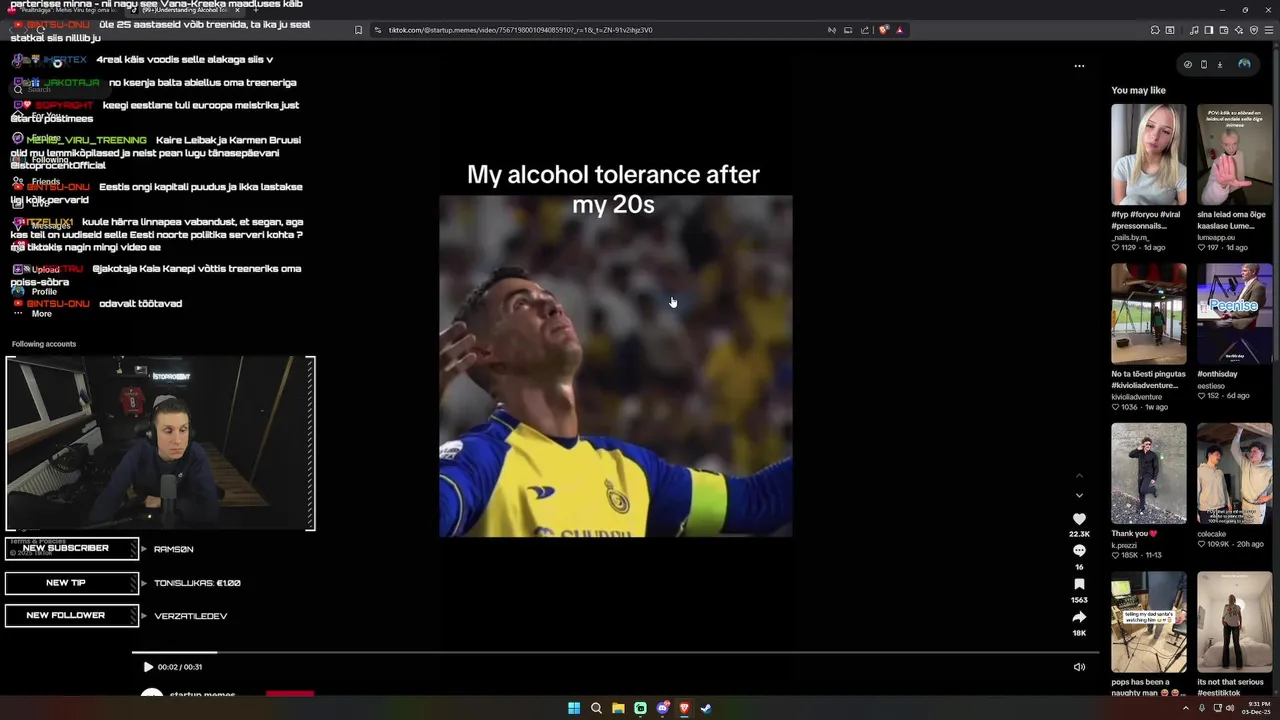Play the paused TikTok video
The width and height of the screenshot is (1280, 720).
[x=148, y=667]
